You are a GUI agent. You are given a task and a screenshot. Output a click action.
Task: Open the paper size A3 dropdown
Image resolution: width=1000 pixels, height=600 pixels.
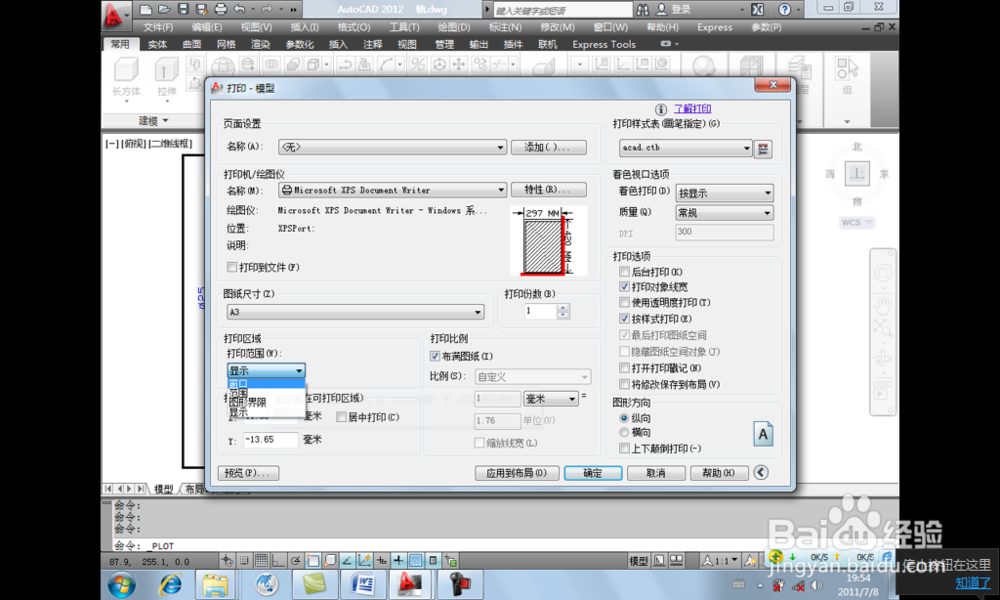coord(355,312)
